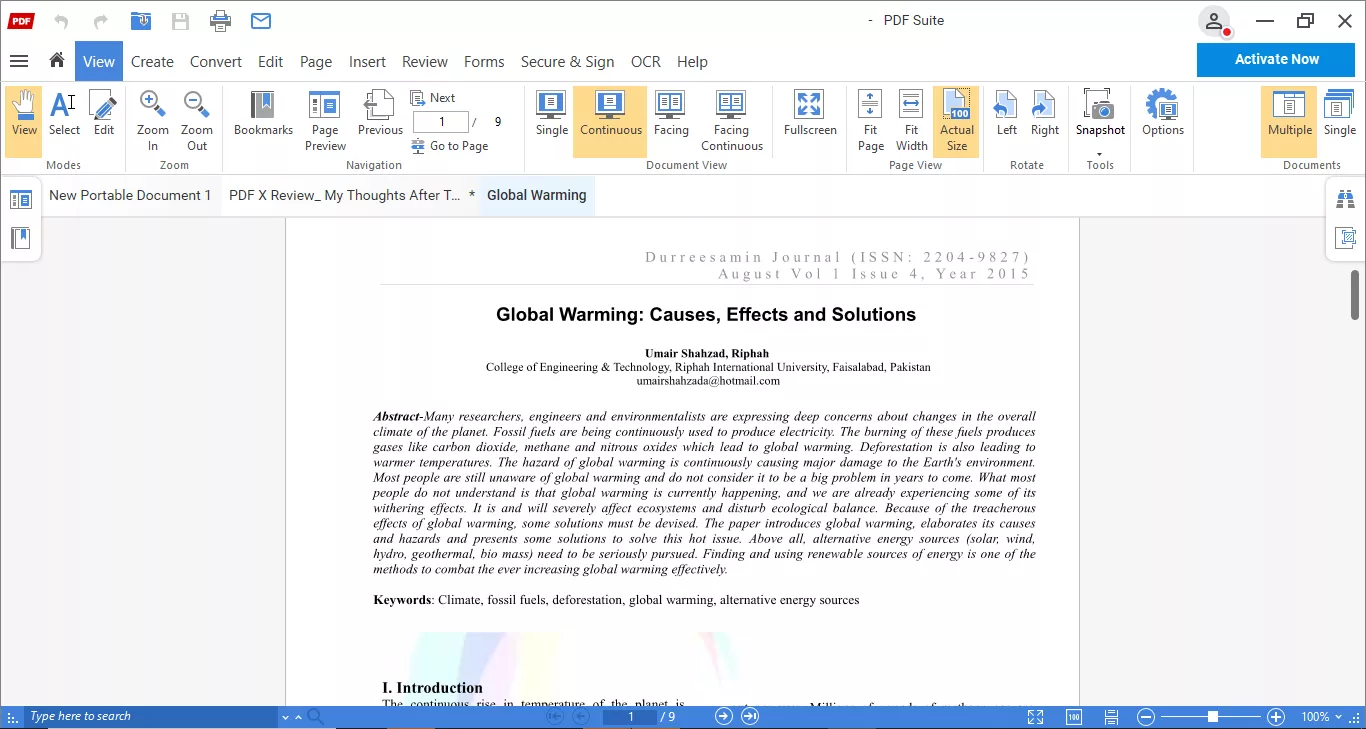Click the Zoom In magnifier icon
Screen dimensions: 1366x729
[153, 105]
